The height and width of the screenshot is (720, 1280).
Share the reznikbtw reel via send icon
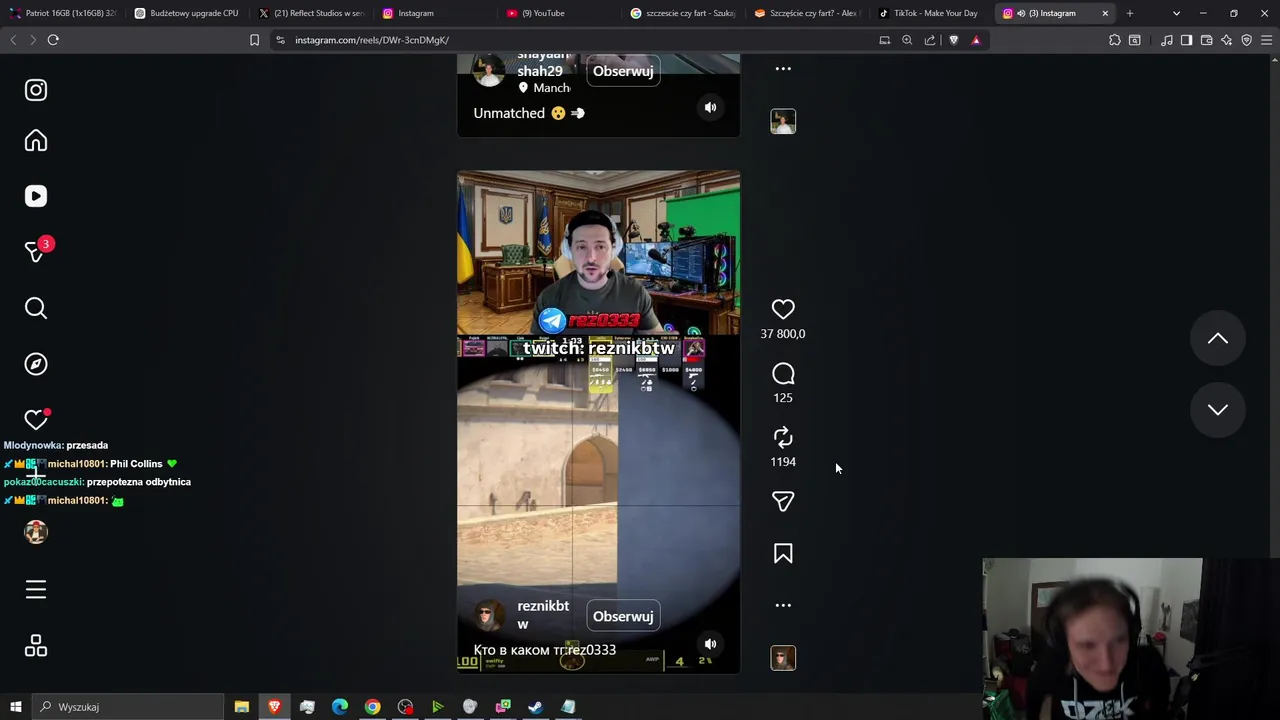pyautogui.click(x=783, y=501)
